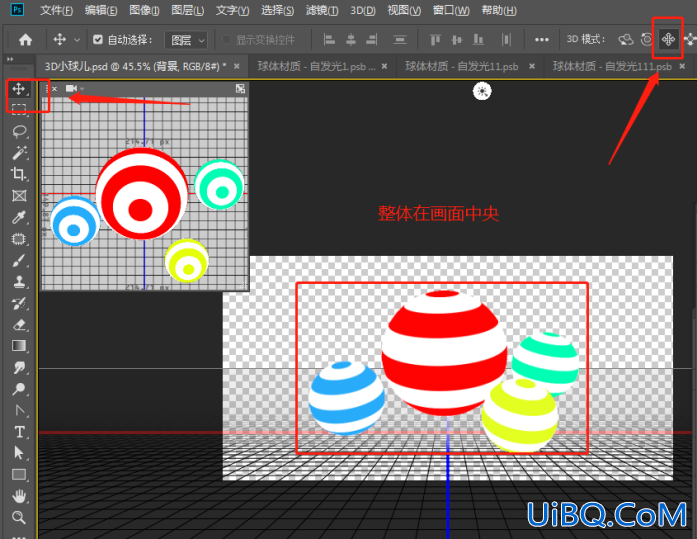Open the 图层 auto-select dropdown
Viewport: 697px width, 539px height.
pyautogui.click(x=185, y=40)
